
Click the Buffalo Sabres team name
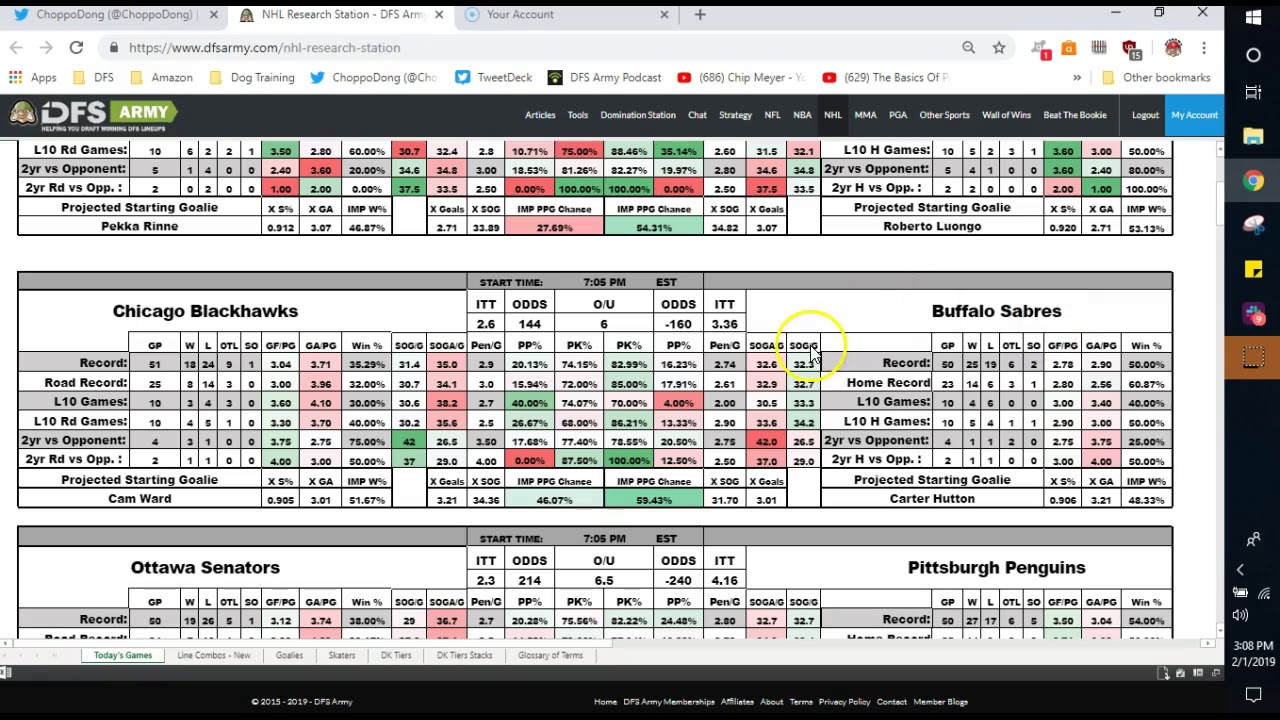point(996,311)
